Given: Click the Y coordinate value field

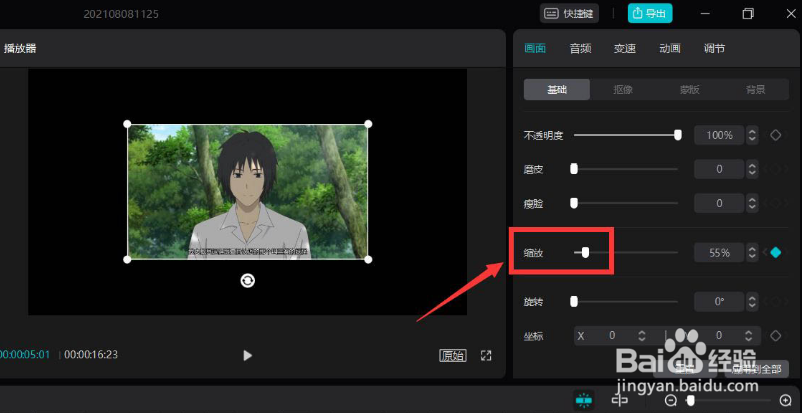Looking at the screenshot, I should [x=719, y=336].
